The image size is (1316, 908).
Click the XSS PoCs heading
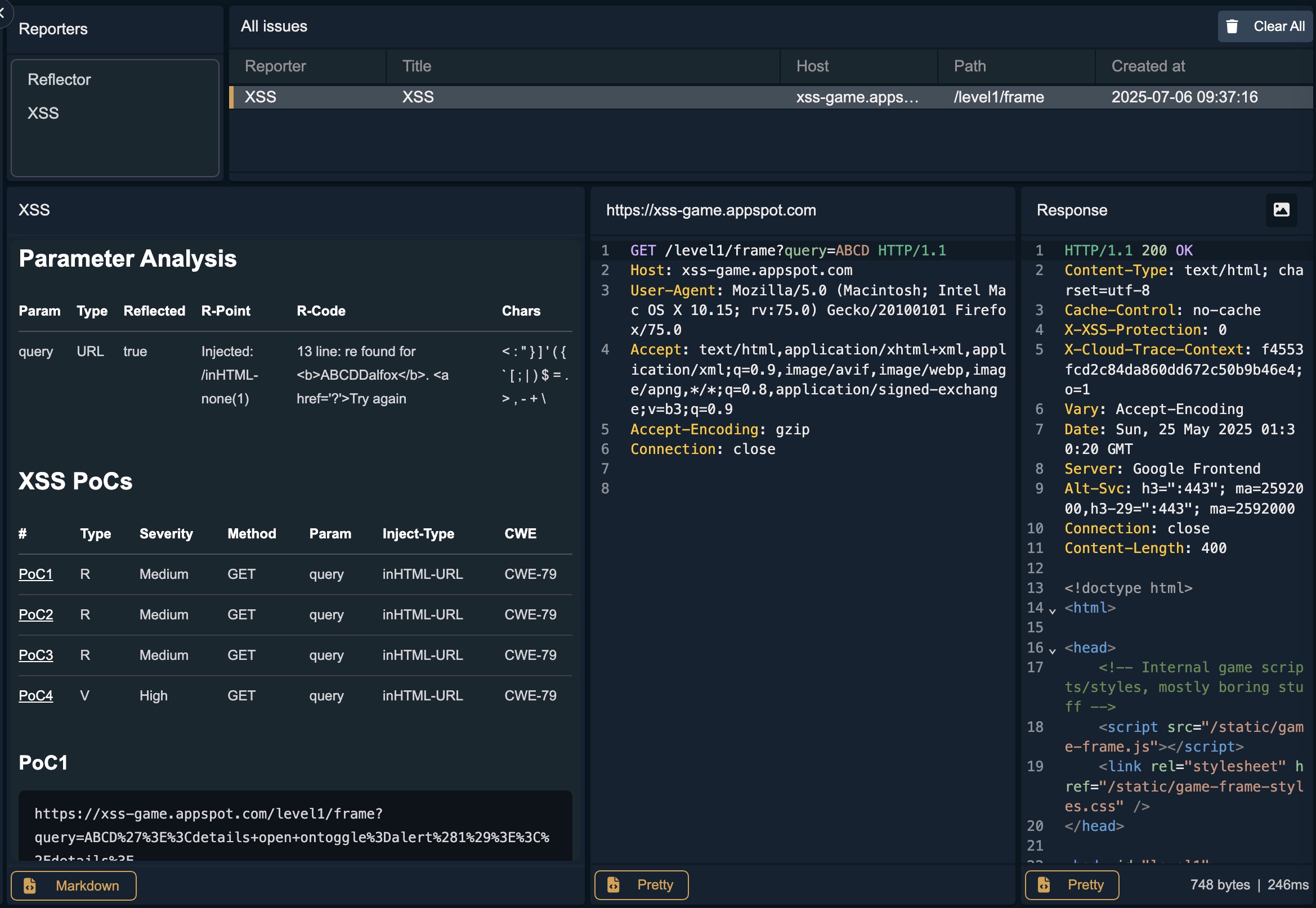pos(75,482)
